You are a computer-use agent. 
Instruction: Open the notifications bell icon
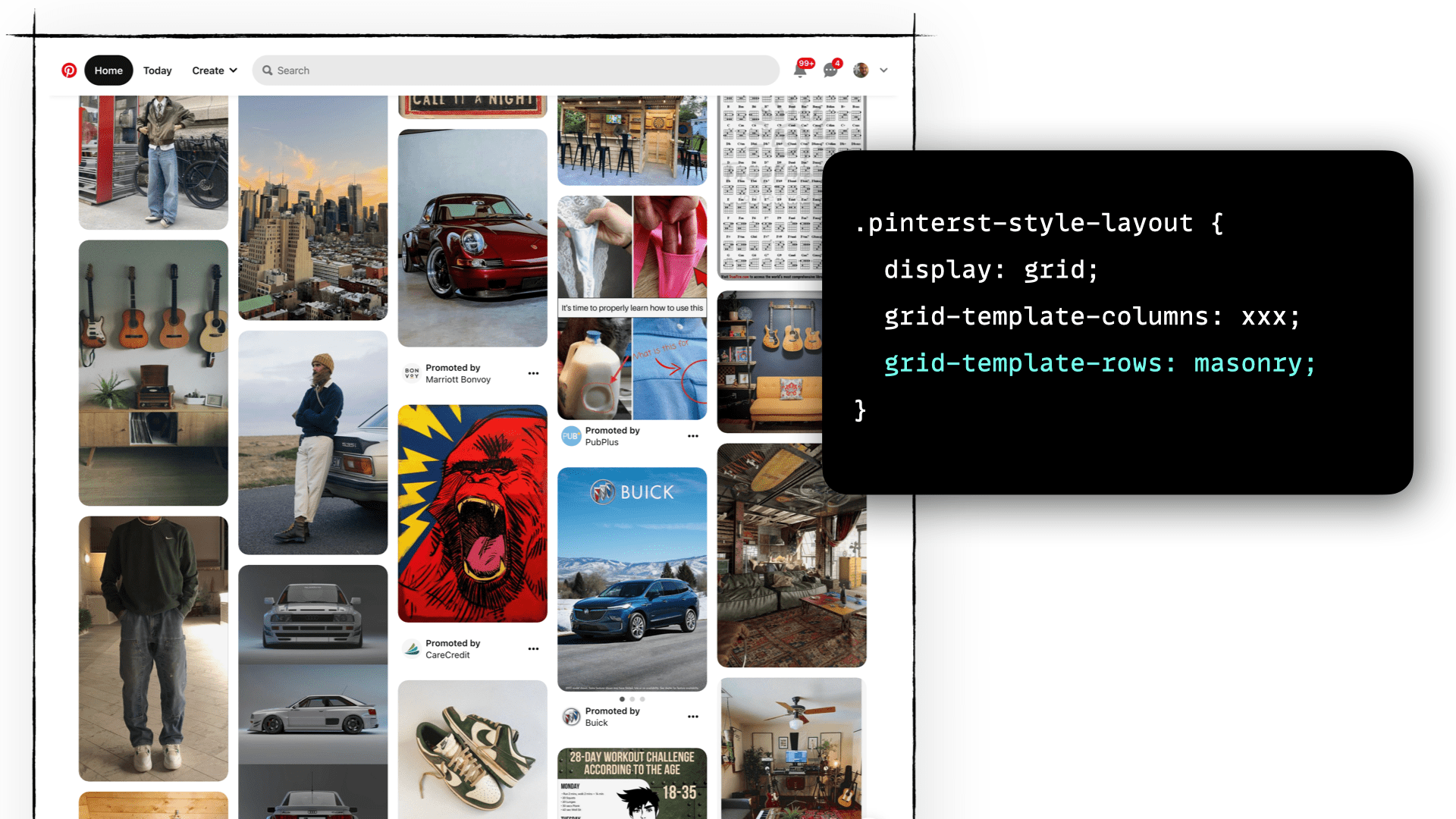click(x=800, y=71)
